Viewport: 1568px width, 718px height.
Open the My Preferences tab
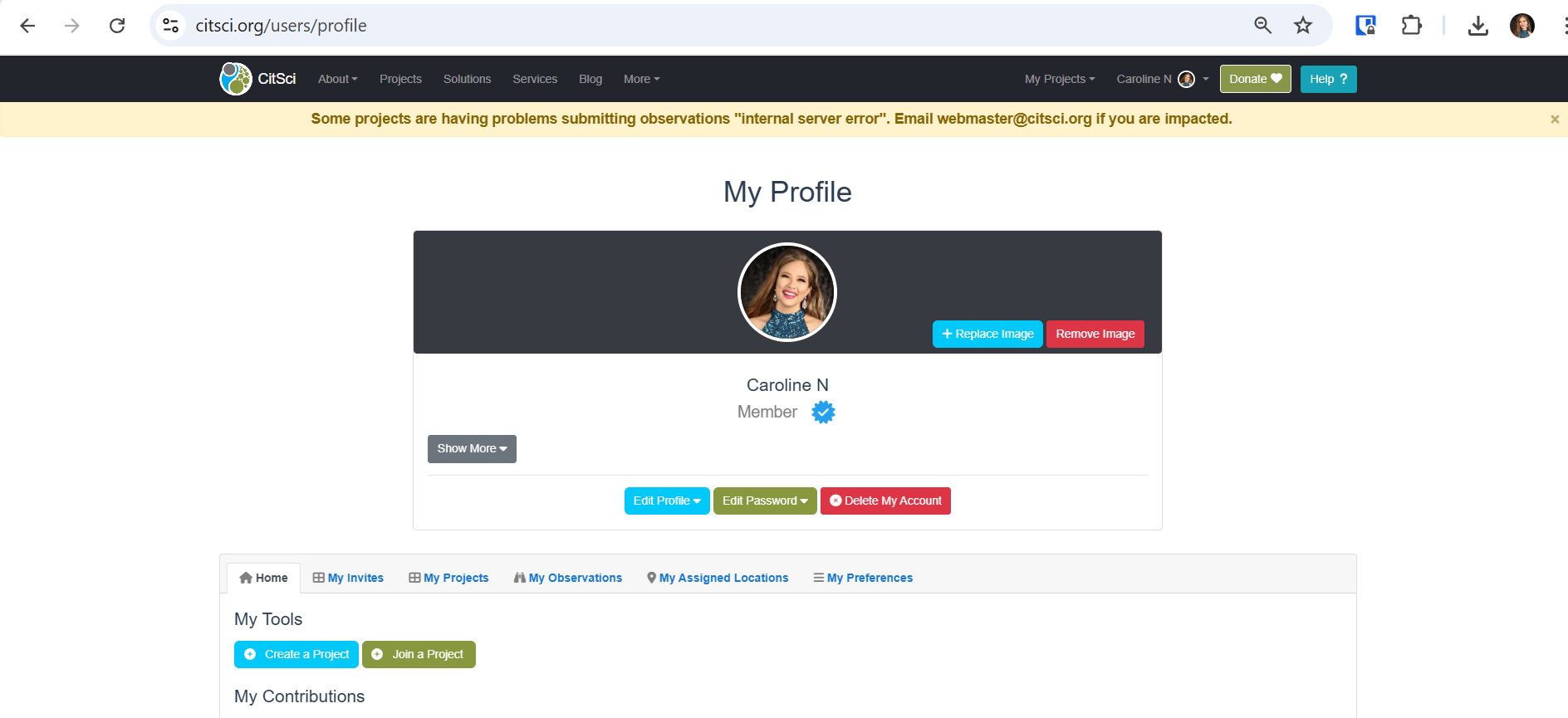point(863,578)
